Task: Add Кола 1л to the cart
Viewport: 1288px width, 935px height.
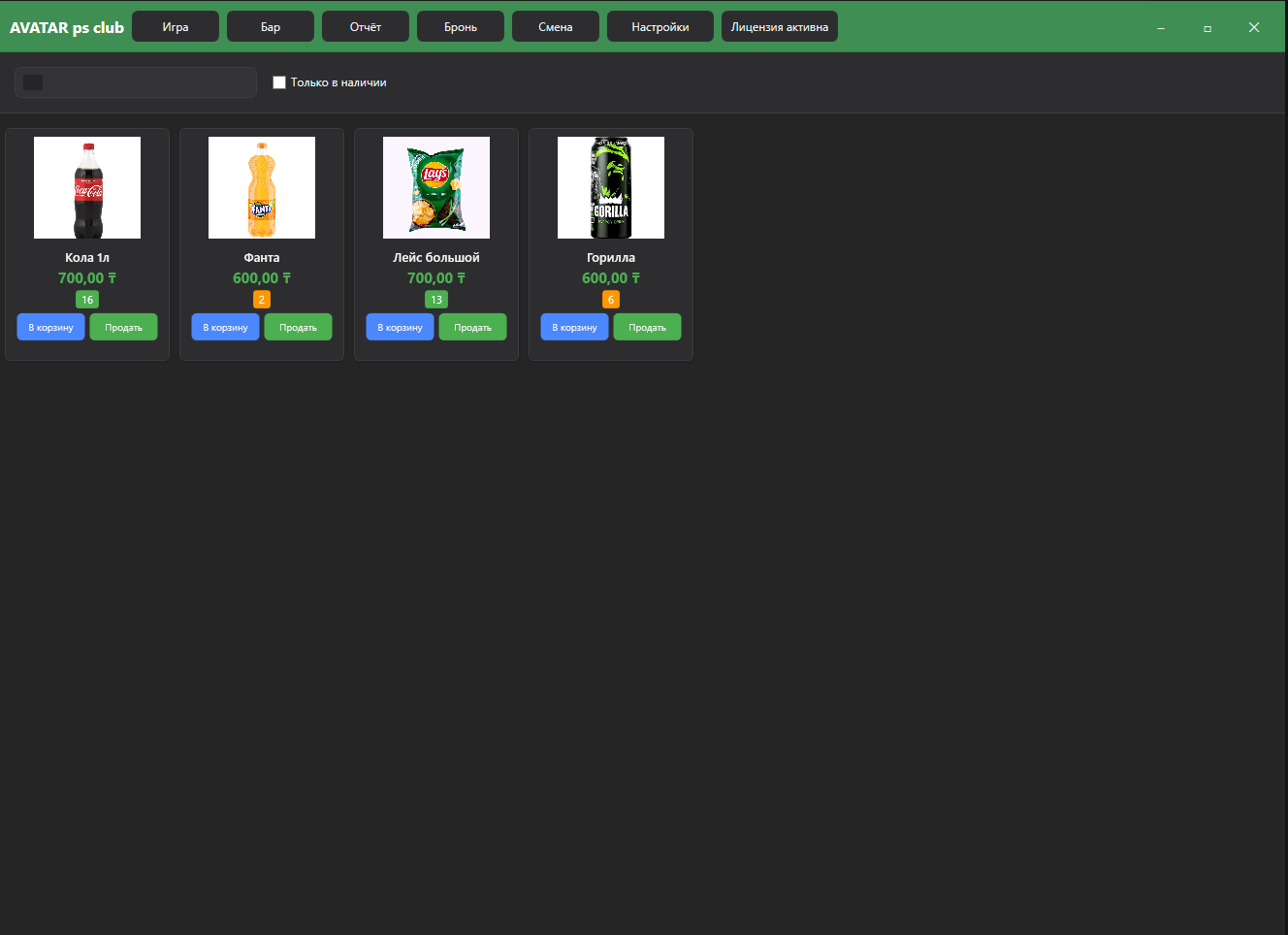Action: tap(50, 328)
